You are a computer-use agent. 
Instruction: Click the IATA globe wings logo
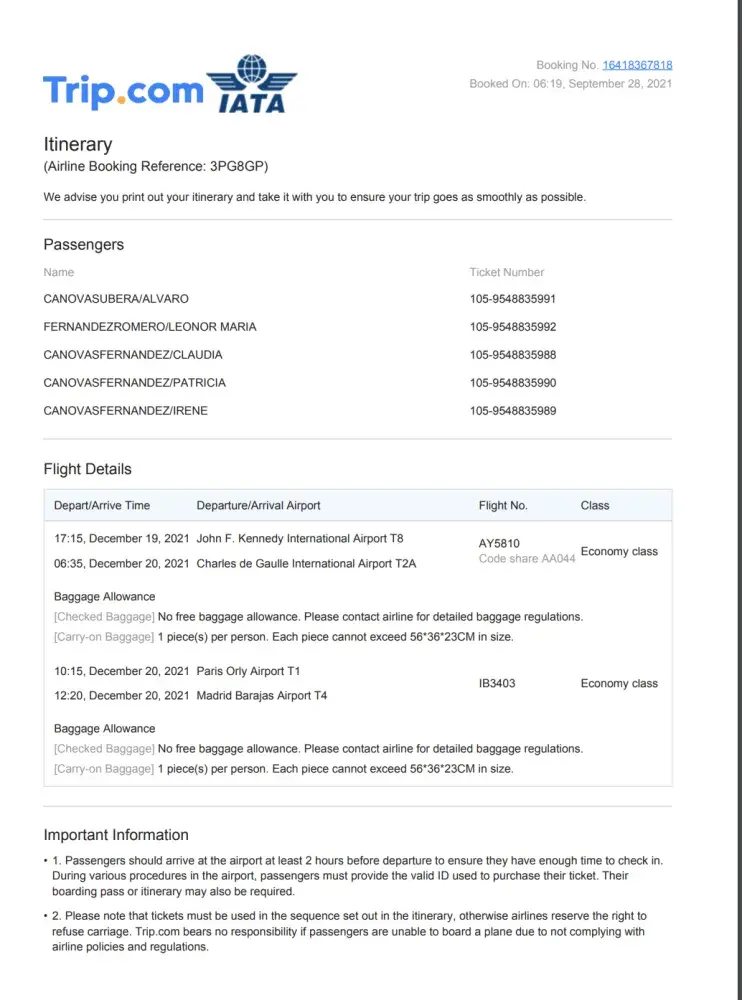(251, 84)
